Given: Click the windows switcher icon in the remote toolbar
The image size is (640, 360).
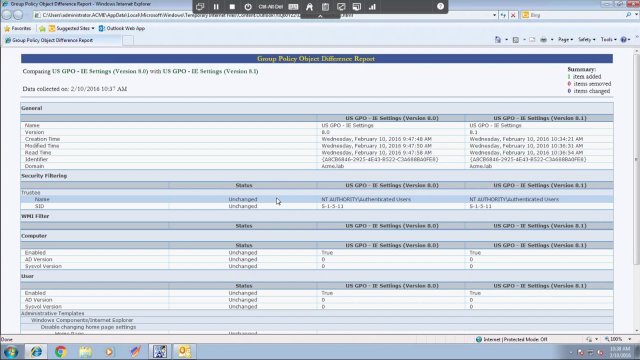Looking at the screenshot, I should coord(200,7).
